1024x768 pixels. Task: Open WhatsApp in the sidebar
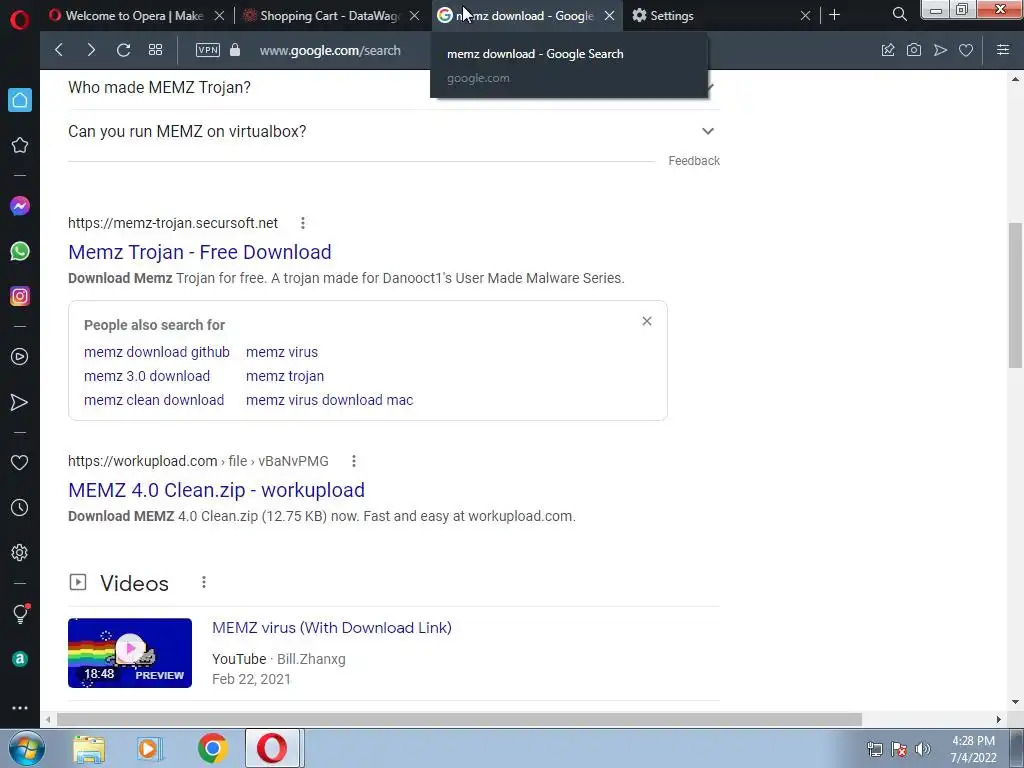pyautogui.click(x=20, y=251)
